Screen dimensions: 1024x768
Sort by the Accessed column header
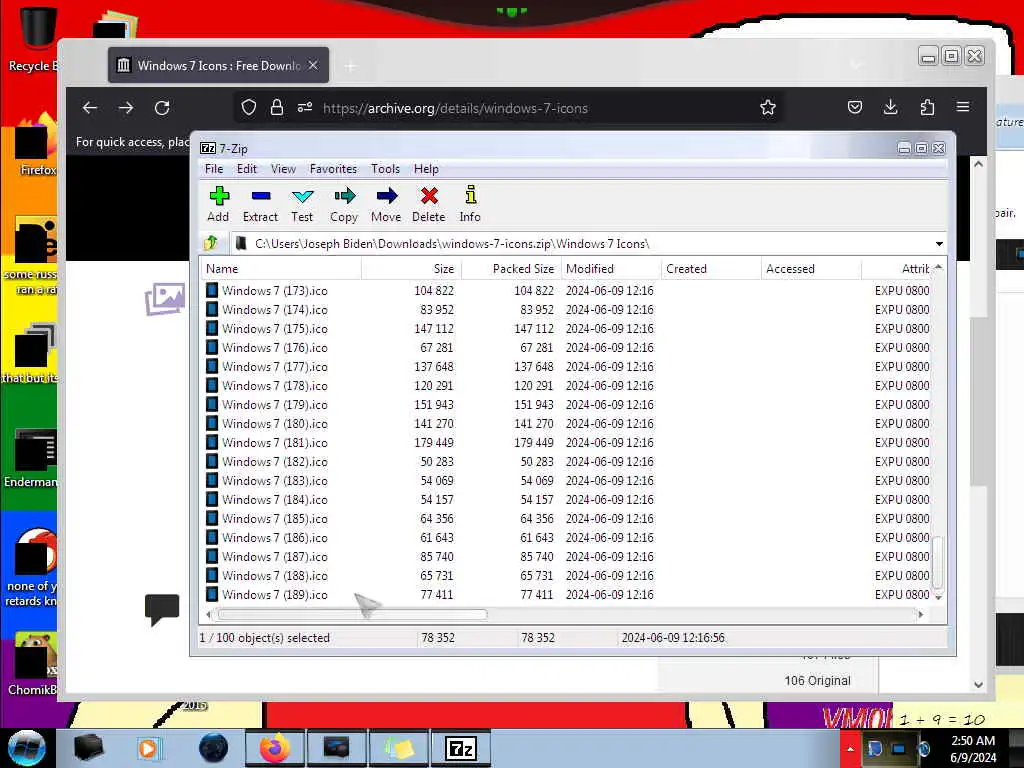pos(810,269)
